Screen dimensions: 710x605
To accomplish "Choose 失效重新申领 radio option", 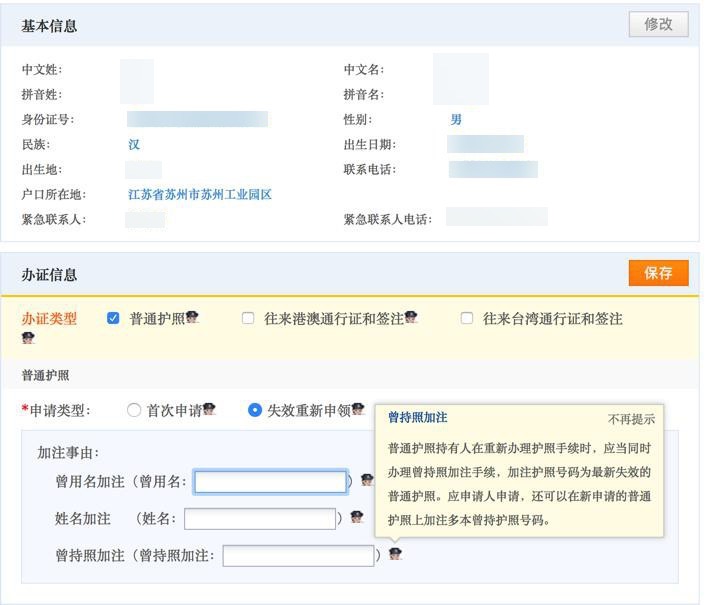I will click(255, 410).
